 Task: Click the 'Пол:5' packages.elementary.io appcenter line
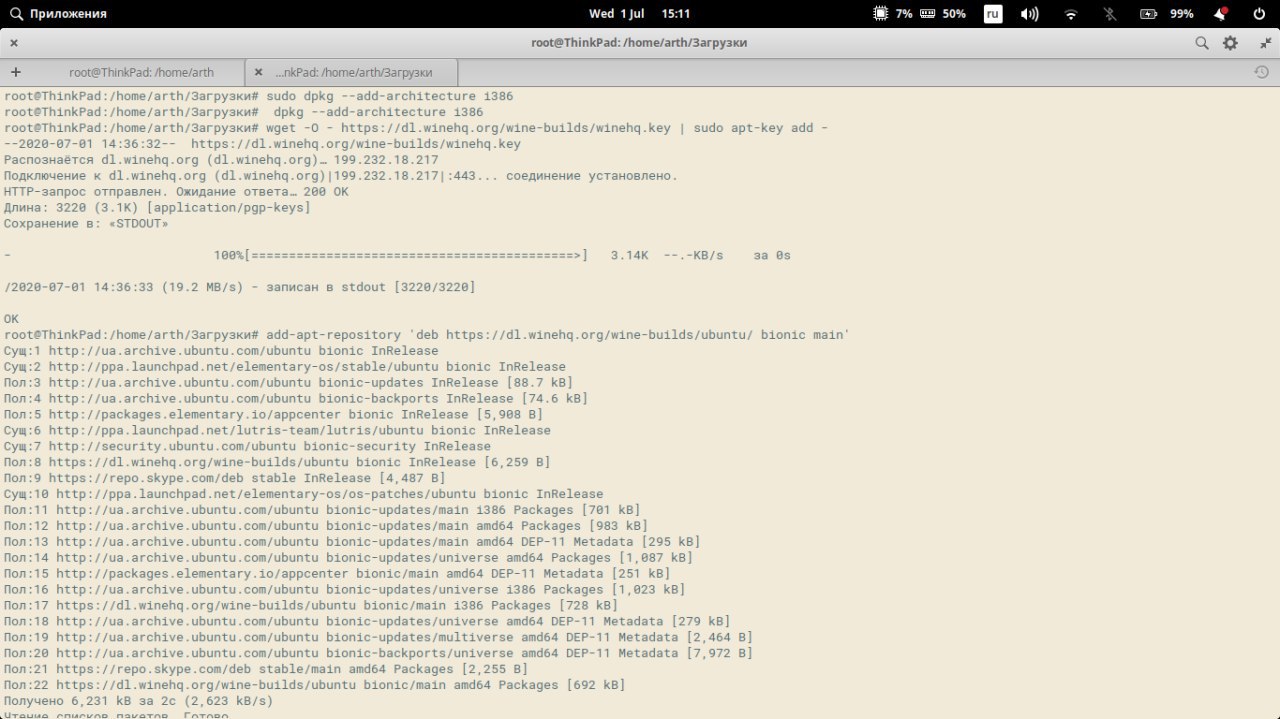coord(273,414)
